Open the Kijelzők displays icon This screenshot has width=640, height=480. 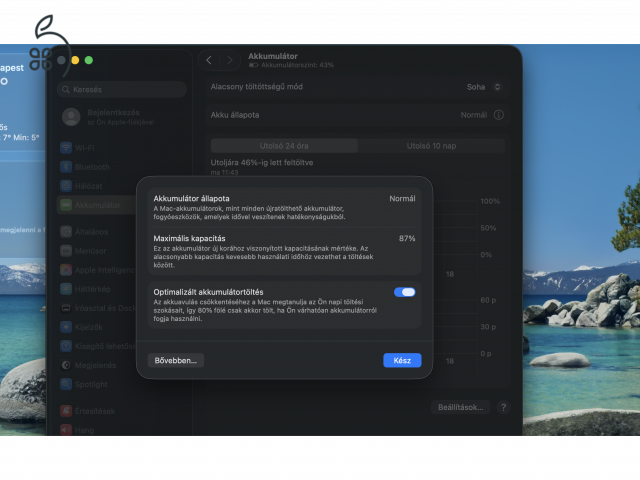coord(66,327)
